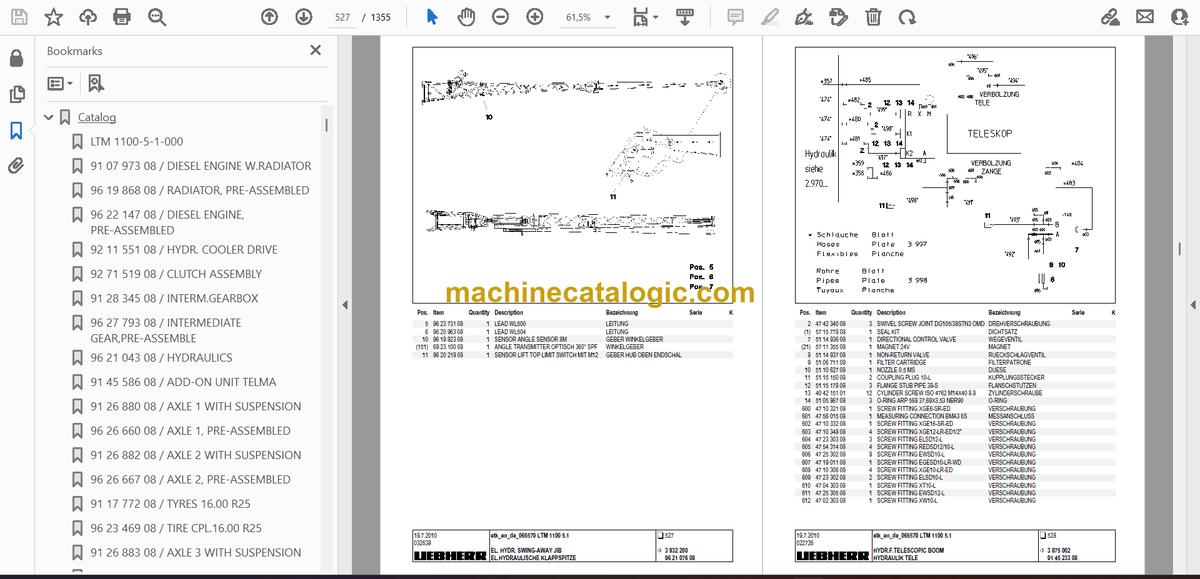This screenshot has width=1200, height=579.
Task: Click the save file icon
Action: [20, 17]
